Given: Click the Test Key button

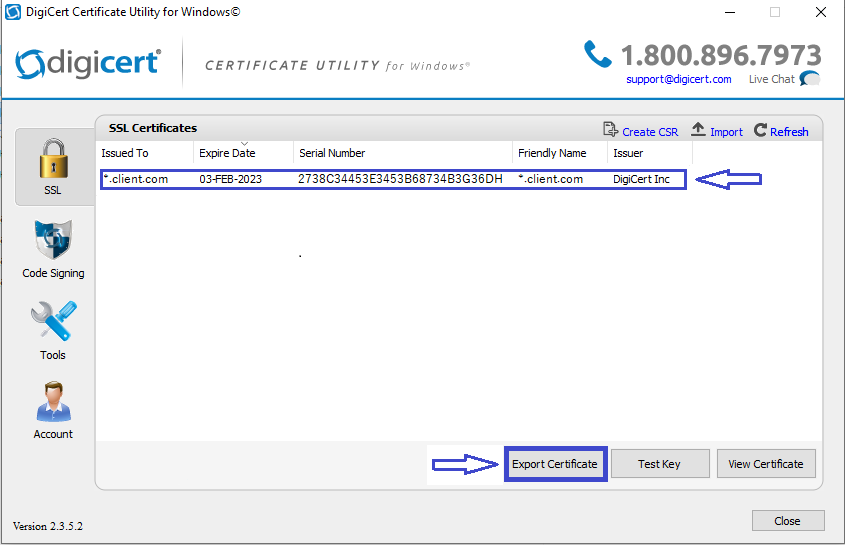Looking at the screenshot, I should pos(660,464).
